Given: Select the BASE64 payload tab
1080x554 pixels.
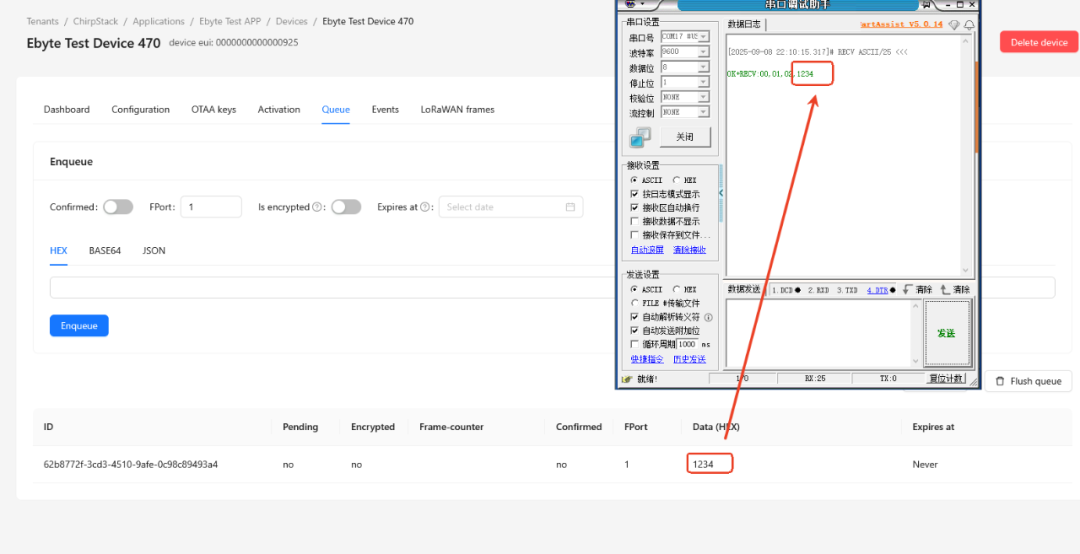Looking at the screenshot, I should click(105, 251).
